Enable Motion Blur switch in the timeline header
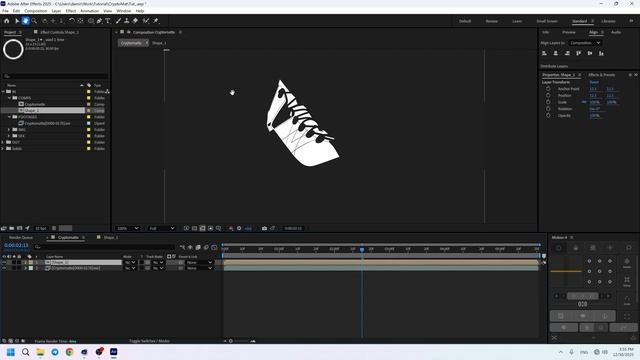The height and width of the screenshot is (360, 640). pos(206,247)
